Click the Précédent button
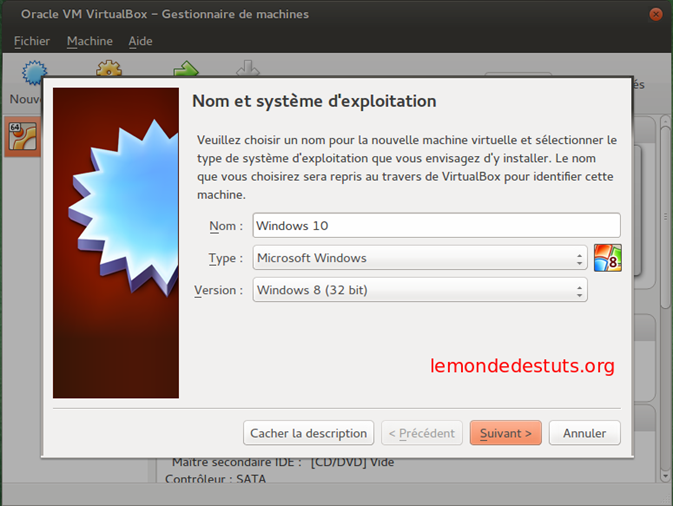Image resolution: width=673 pixels, height=506 pixels. [x=421, y=433]
